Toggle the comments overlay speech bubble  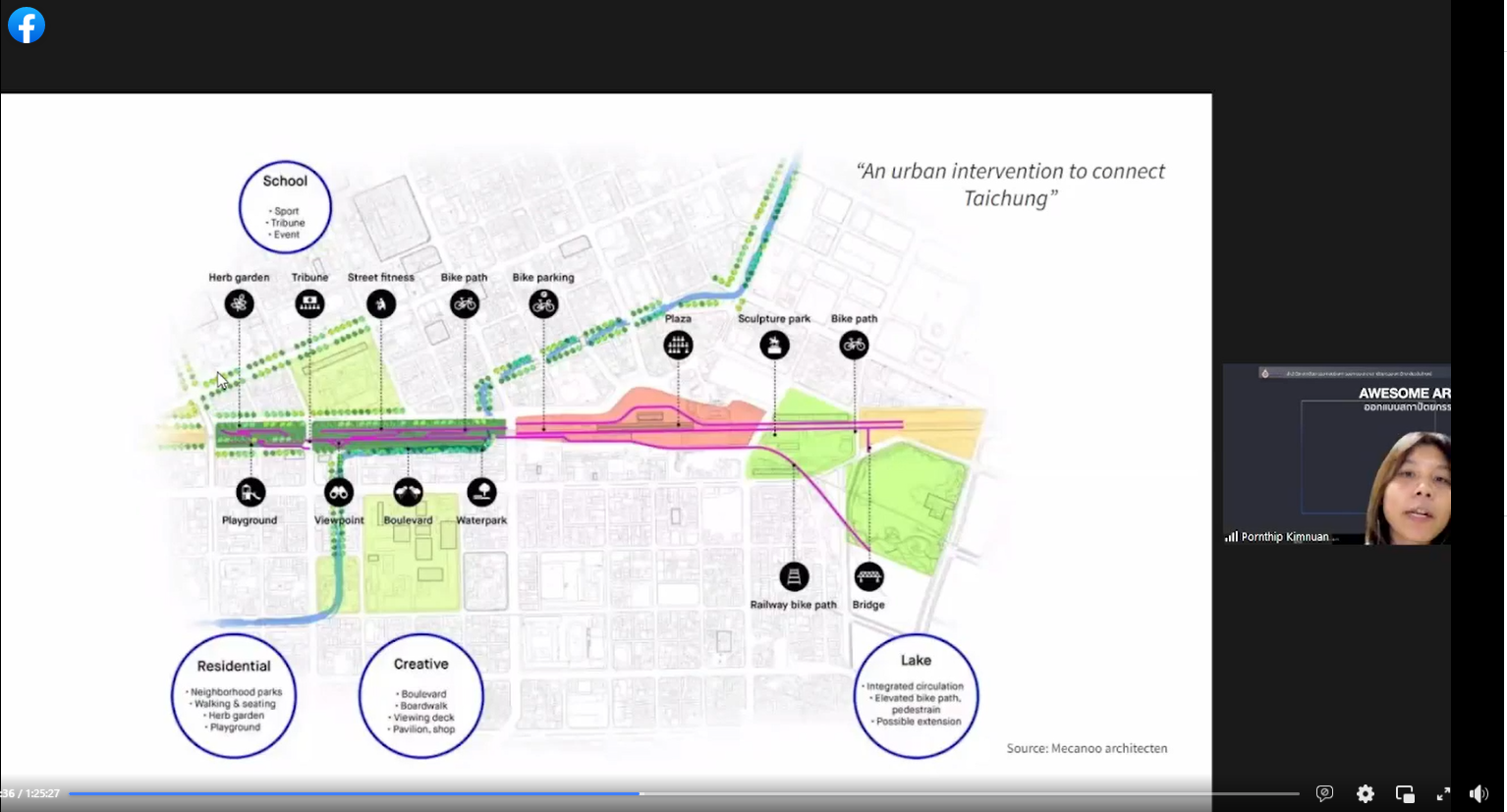[1324, 793]
